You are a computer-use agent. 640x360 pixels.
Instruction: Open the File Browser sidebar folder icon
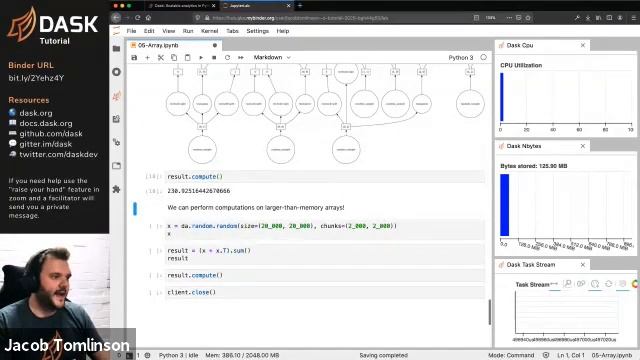pyautogui.click(x=116, y=49)
